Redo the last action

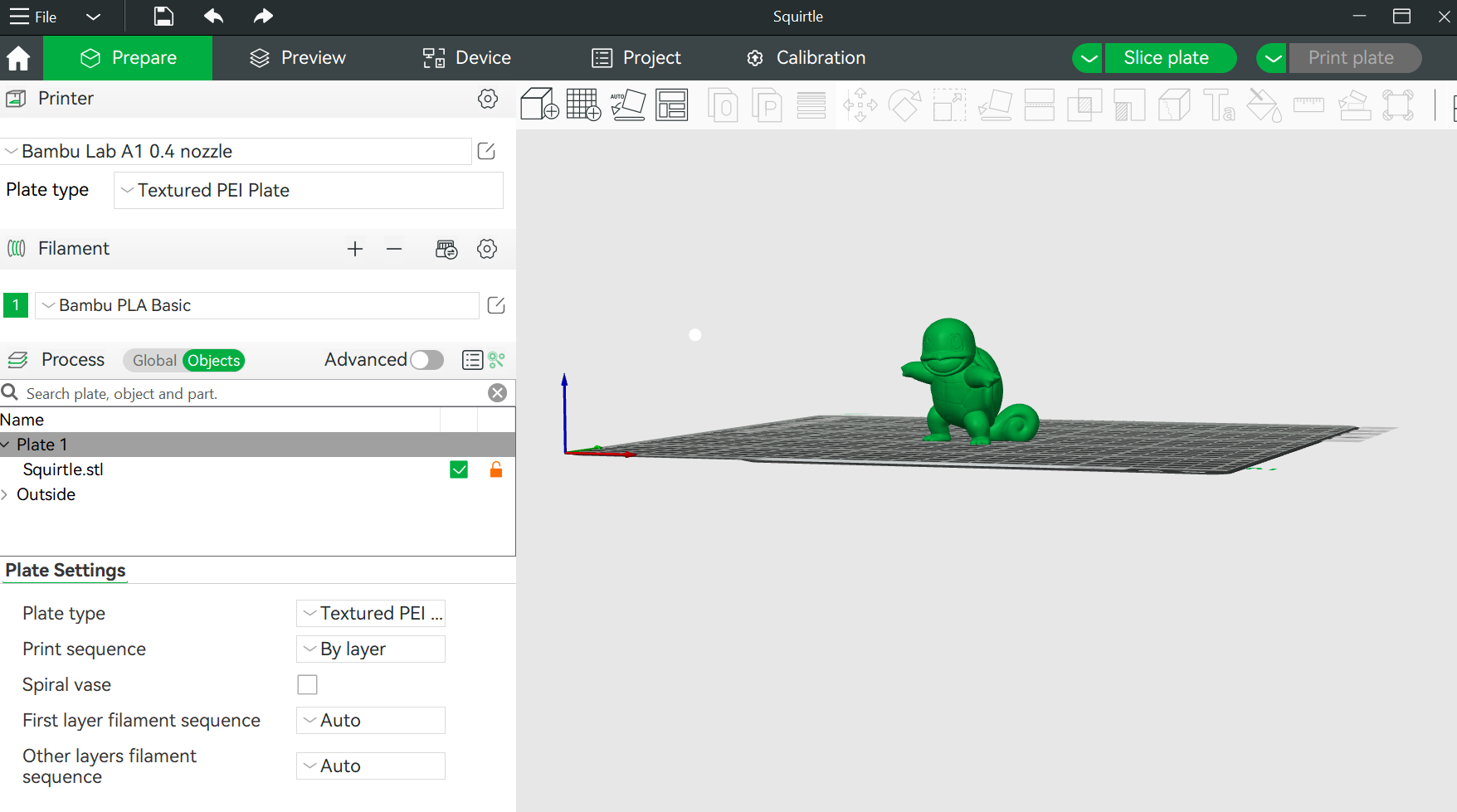click(x=263, y=17)
